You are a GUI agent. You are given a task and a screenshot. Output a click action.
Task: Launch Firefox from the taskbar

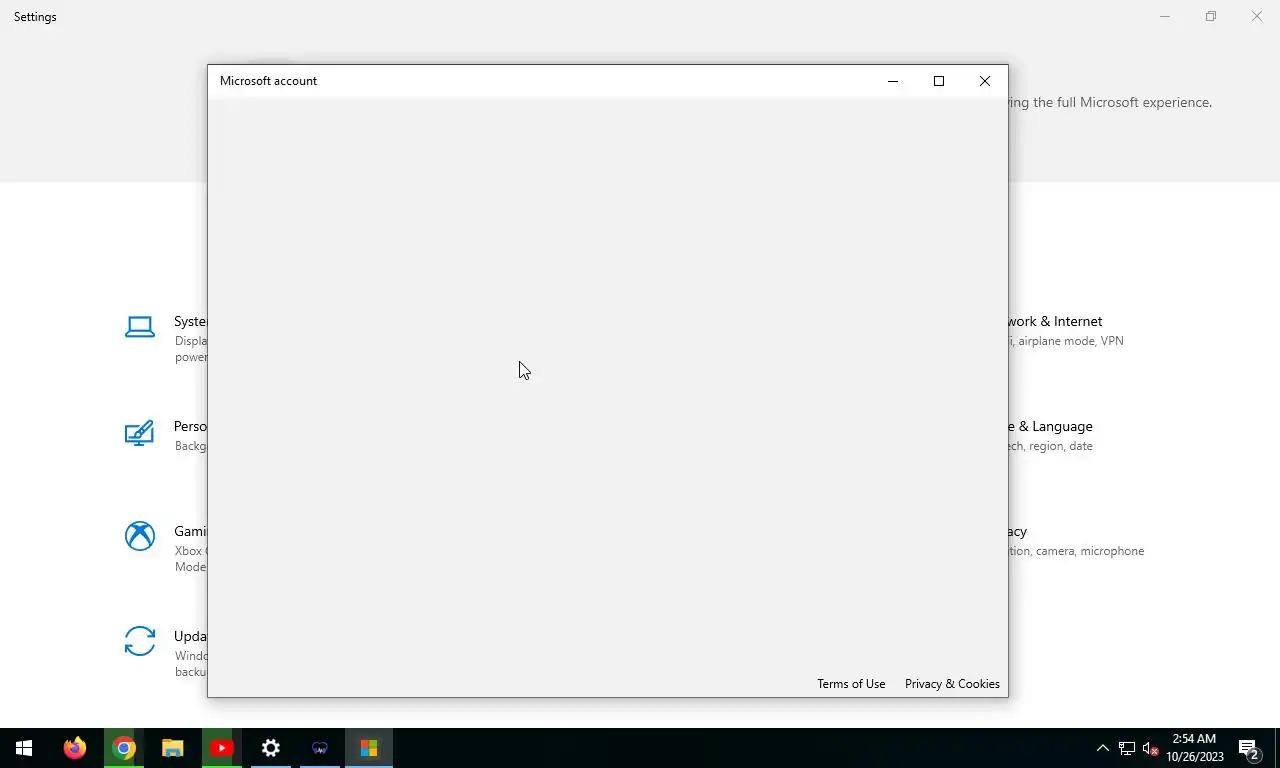[x=74, y=748]
